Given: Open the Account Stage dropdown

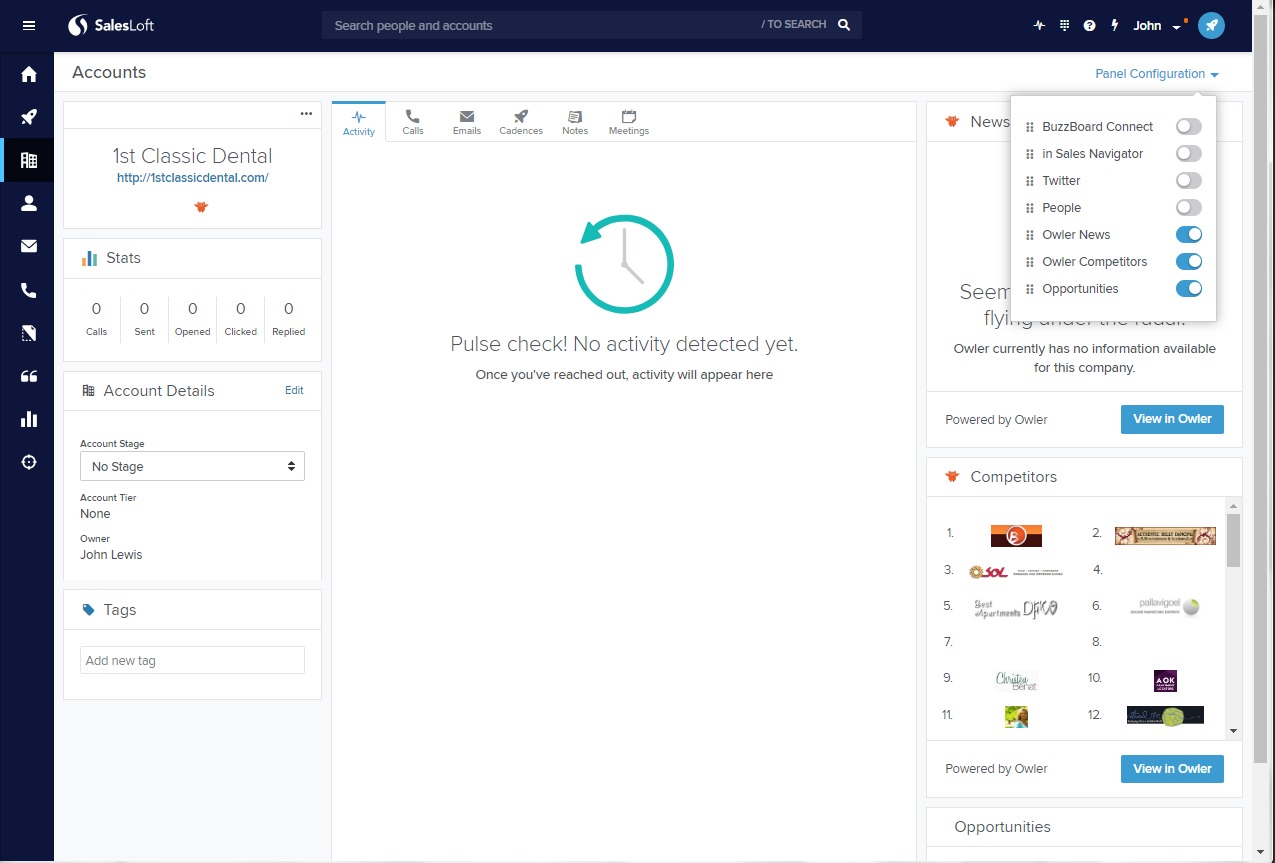Looking at the screenshot, I should pyautogui.click(x=192, y=467).
